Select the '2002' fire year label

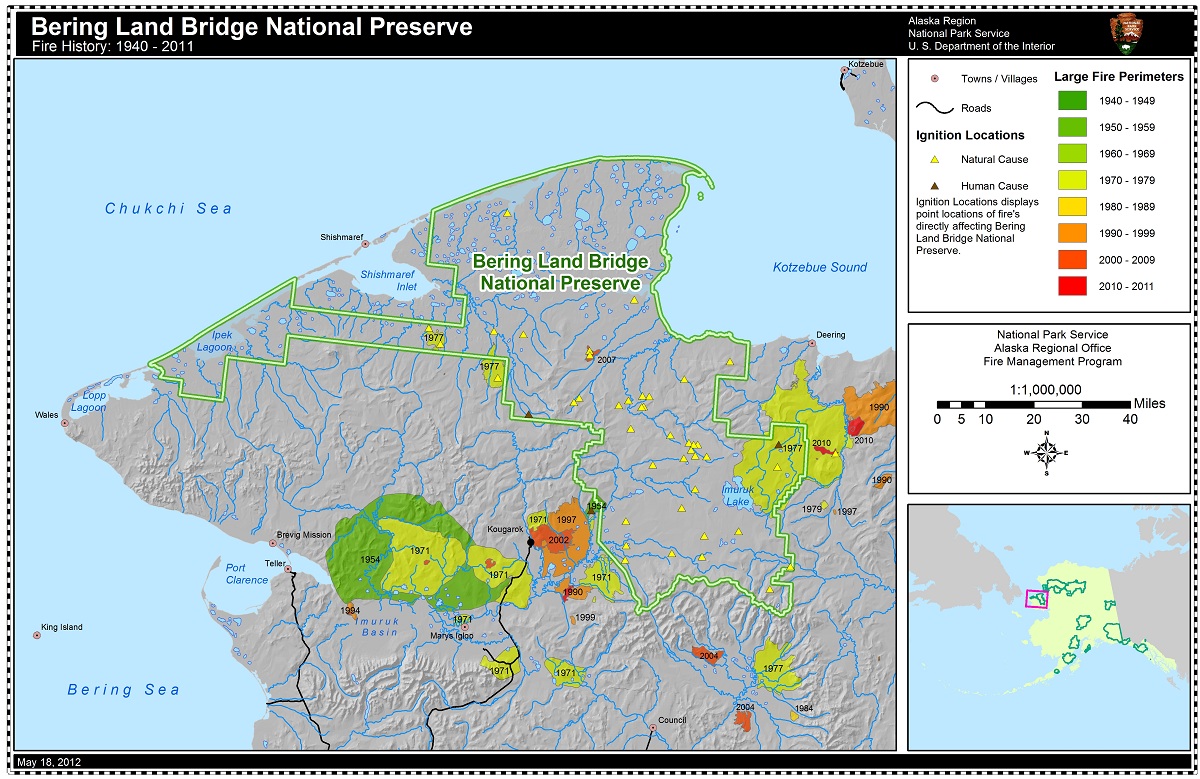pos(559,541)
